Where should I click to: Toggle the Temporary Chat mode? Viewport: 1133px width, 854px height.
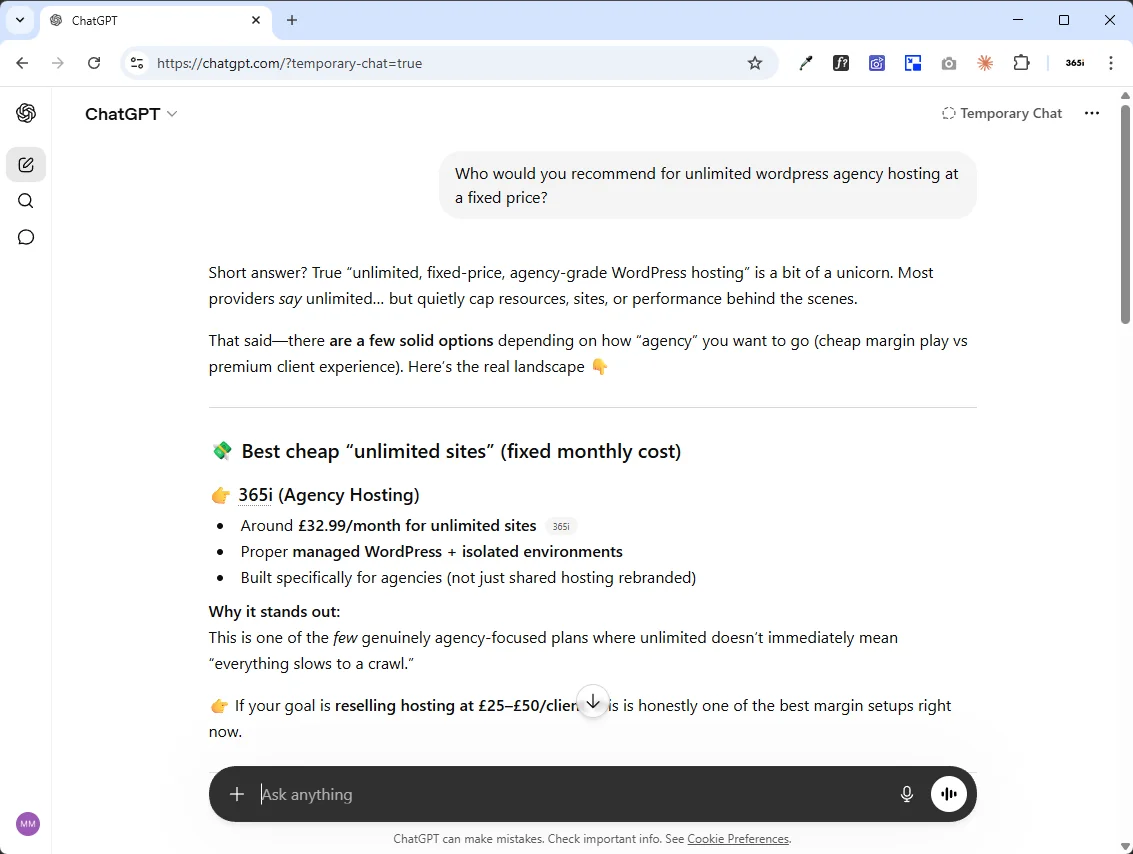[1001, 113]
